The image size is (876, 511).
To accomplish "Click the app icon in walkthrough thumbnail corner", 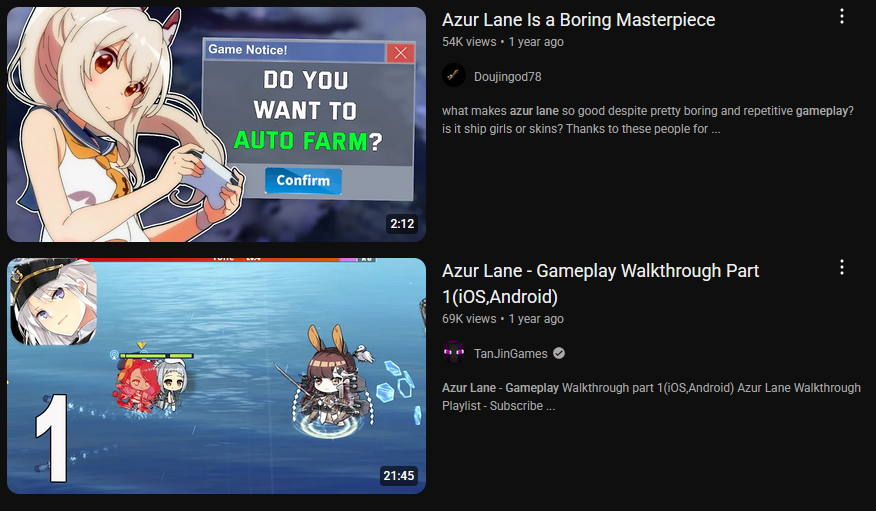I will pos(54,301).
